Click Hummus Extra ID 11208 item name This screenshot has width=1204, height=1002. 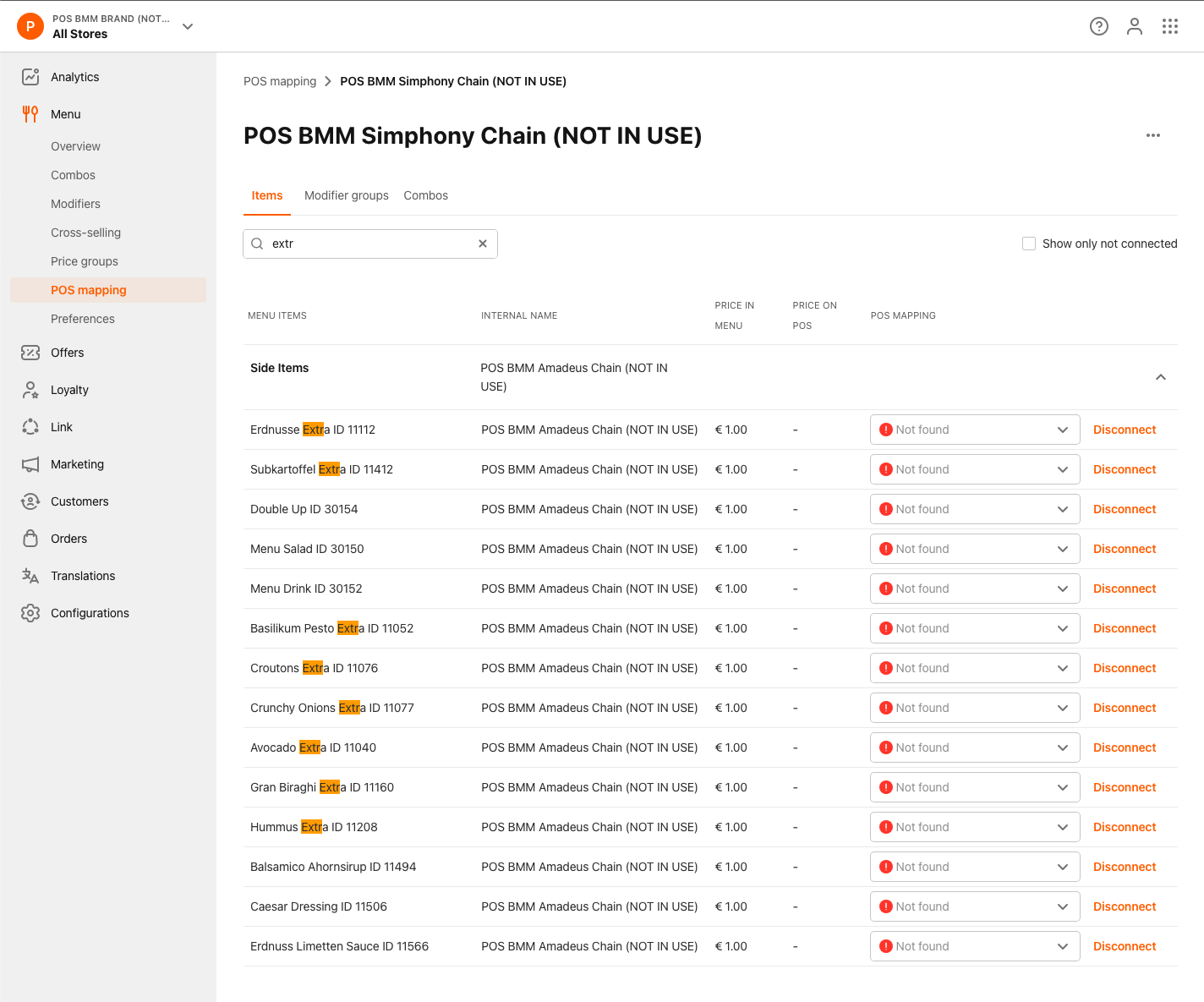click(314, 827)
